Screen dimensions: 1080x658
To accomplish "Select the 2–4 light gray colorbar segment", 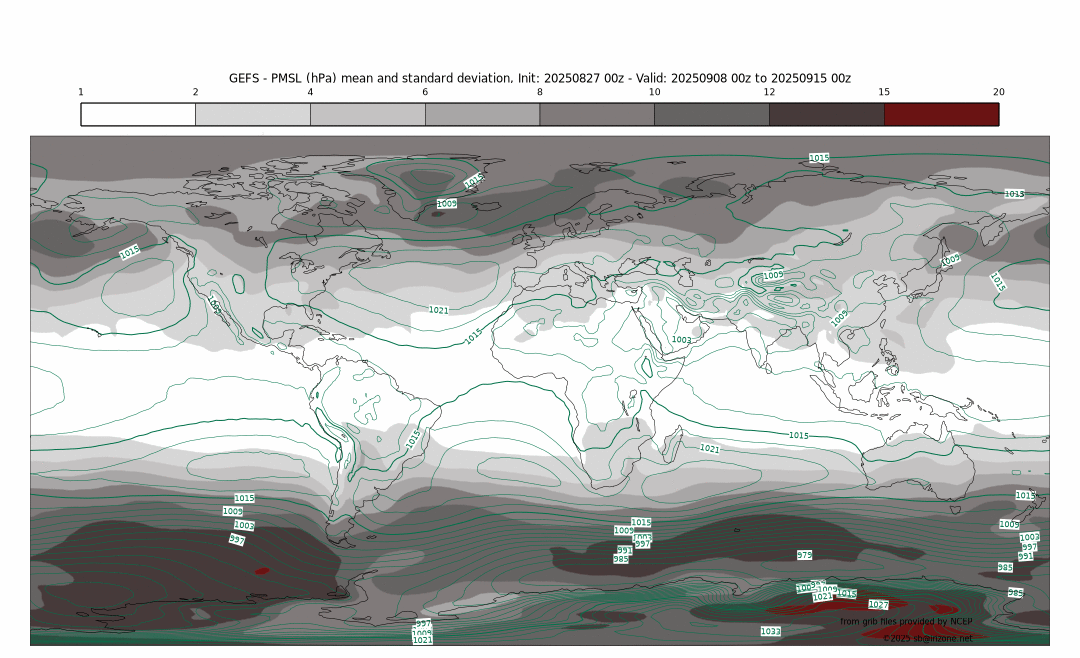I will click(253, 114).
